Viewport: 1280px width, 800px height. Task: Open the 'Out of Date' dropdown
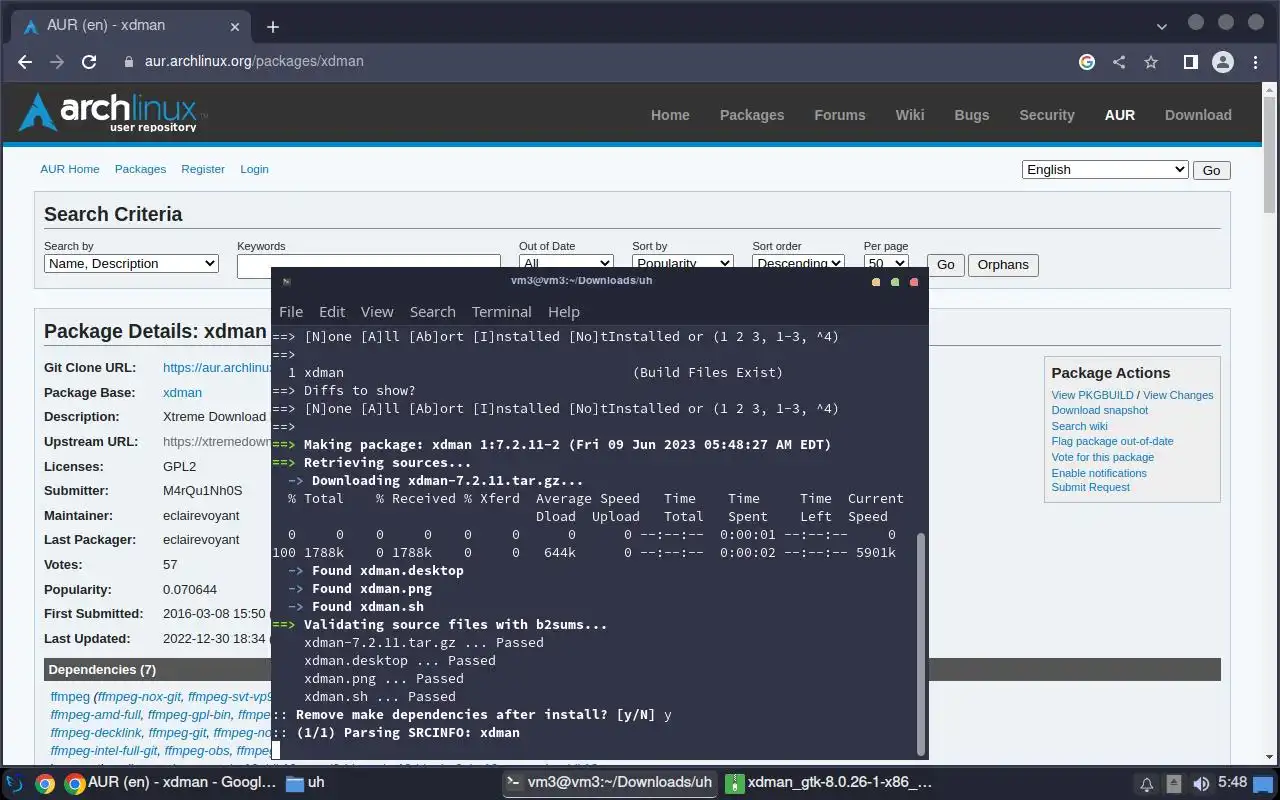pos(566,263)
